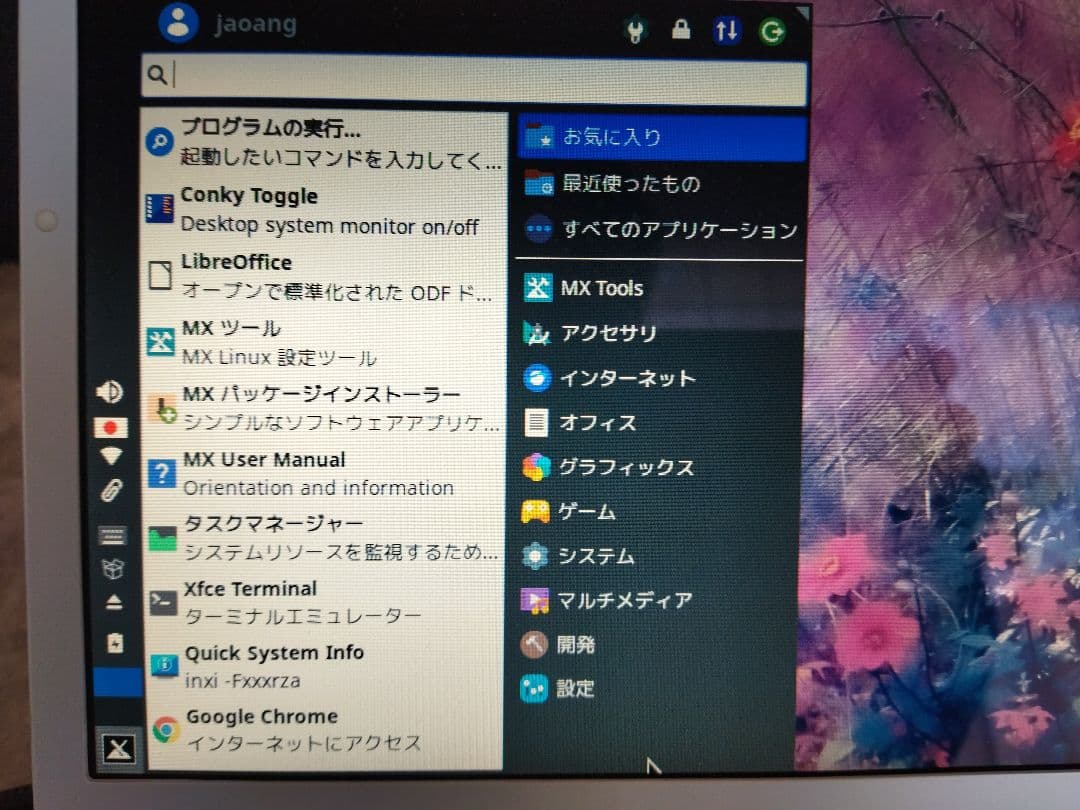1080x810 pixels.
Task: Select the user avatar picture
Action: pyautogui.click(x=178, y=24)
